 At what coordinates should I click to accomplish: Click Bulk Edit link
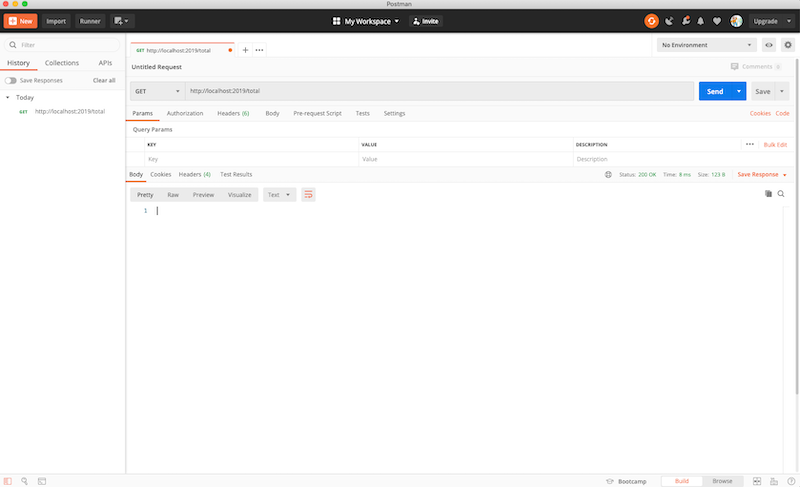point(775,145)
